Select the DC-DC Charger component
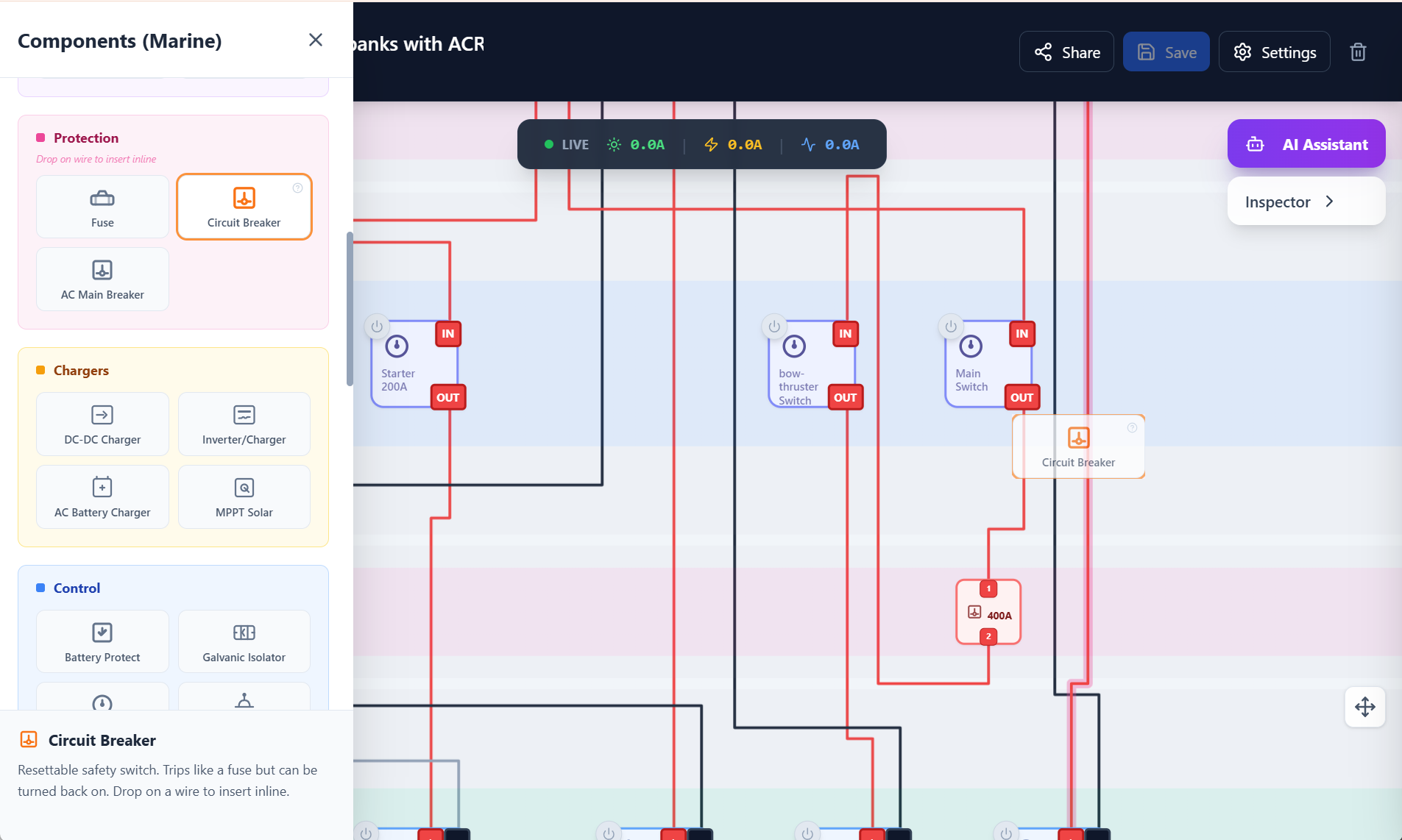The height and width of the screenshot is (840, 1402). click(102, 424)
